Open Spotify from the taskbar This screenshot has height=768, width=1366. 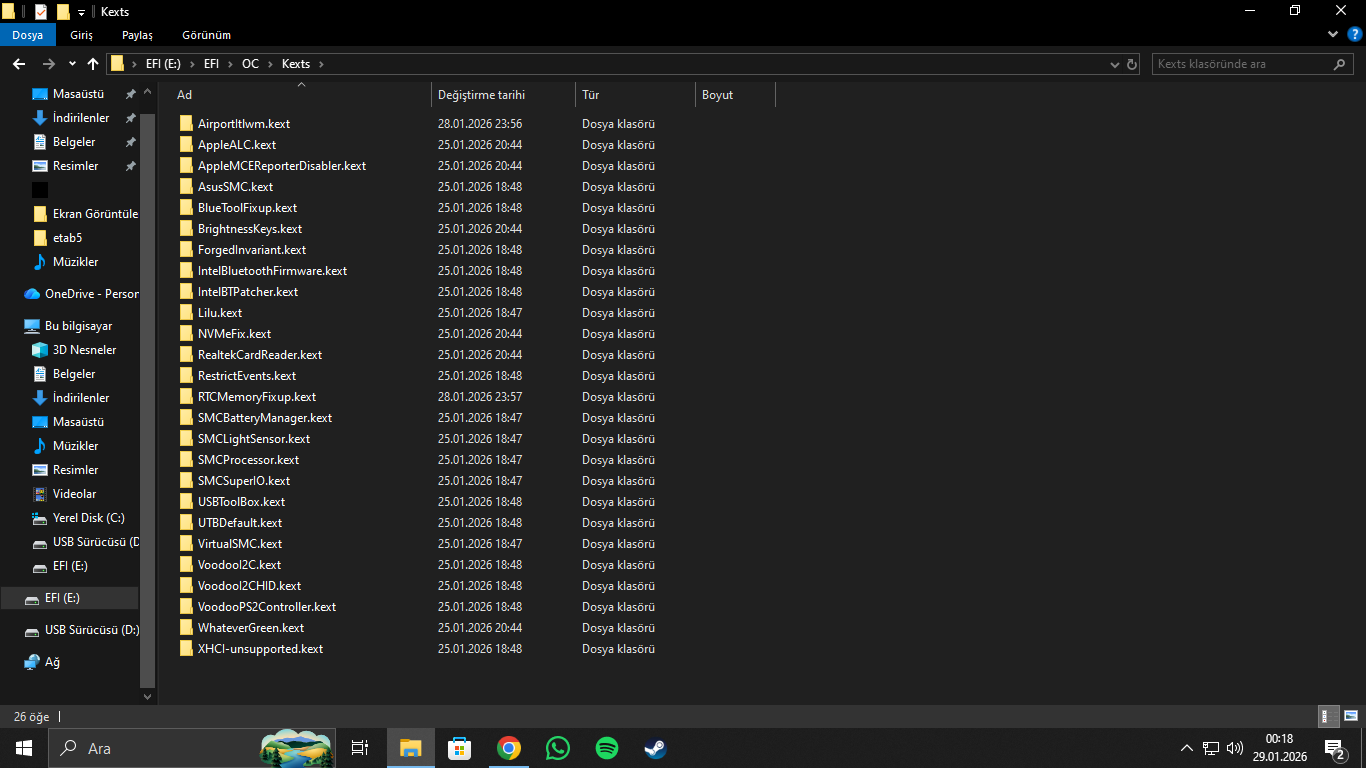[606, 748]
